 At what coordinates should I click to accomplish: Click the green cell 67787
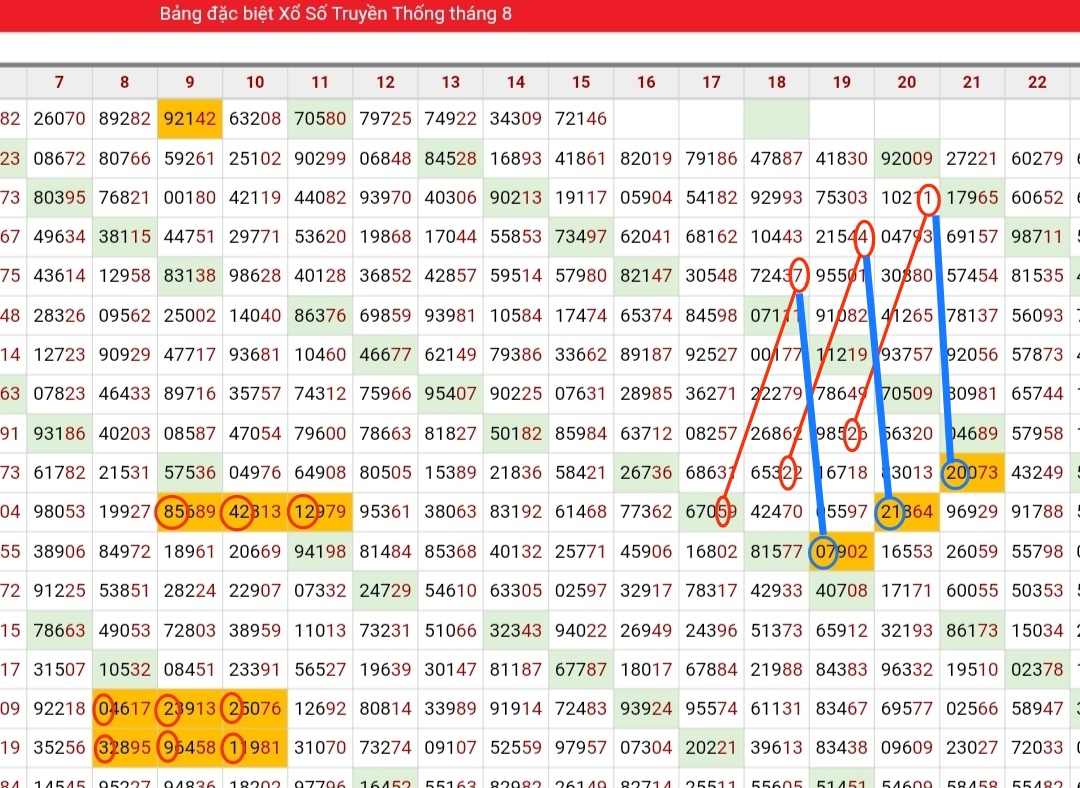[581, 670]
